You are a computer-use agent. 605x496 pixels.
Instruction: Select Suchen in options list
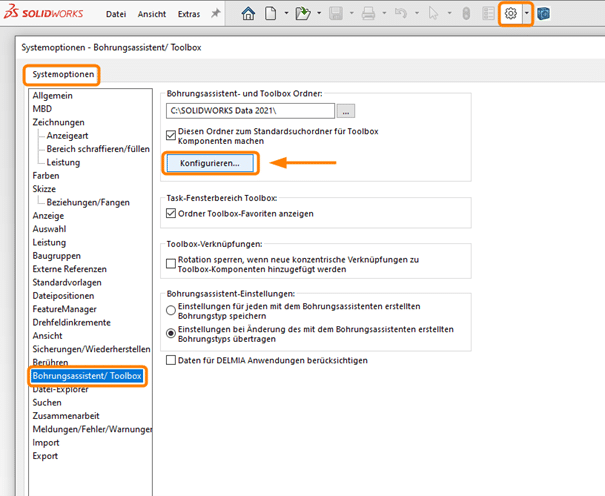click(x=47, y=403)
